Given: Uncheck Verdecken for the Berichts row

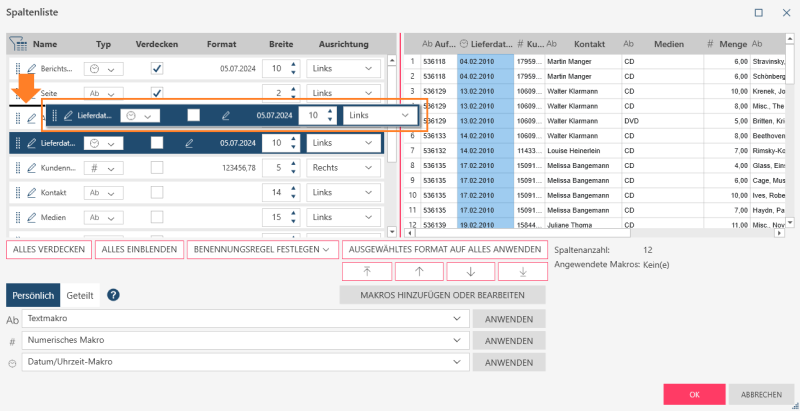Looking at the screenshot, I should 156,69.
